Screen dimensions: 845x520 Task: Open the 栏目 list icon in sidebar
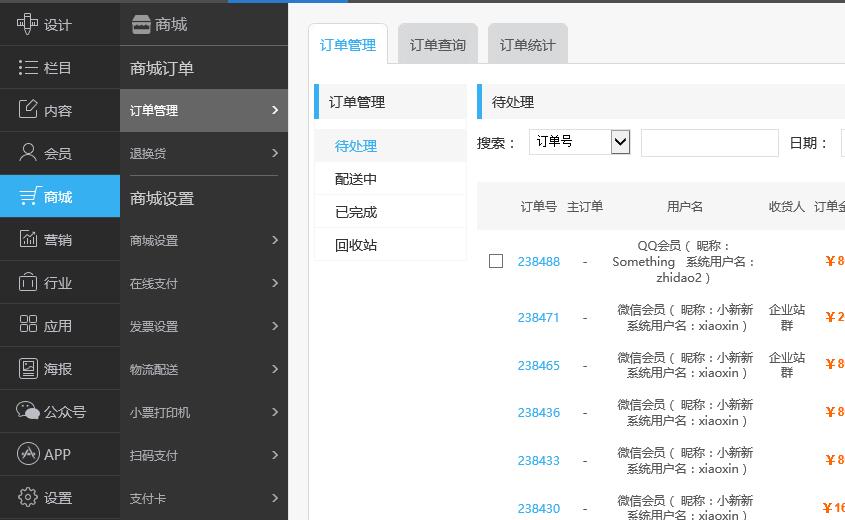(x=28, y=67)
